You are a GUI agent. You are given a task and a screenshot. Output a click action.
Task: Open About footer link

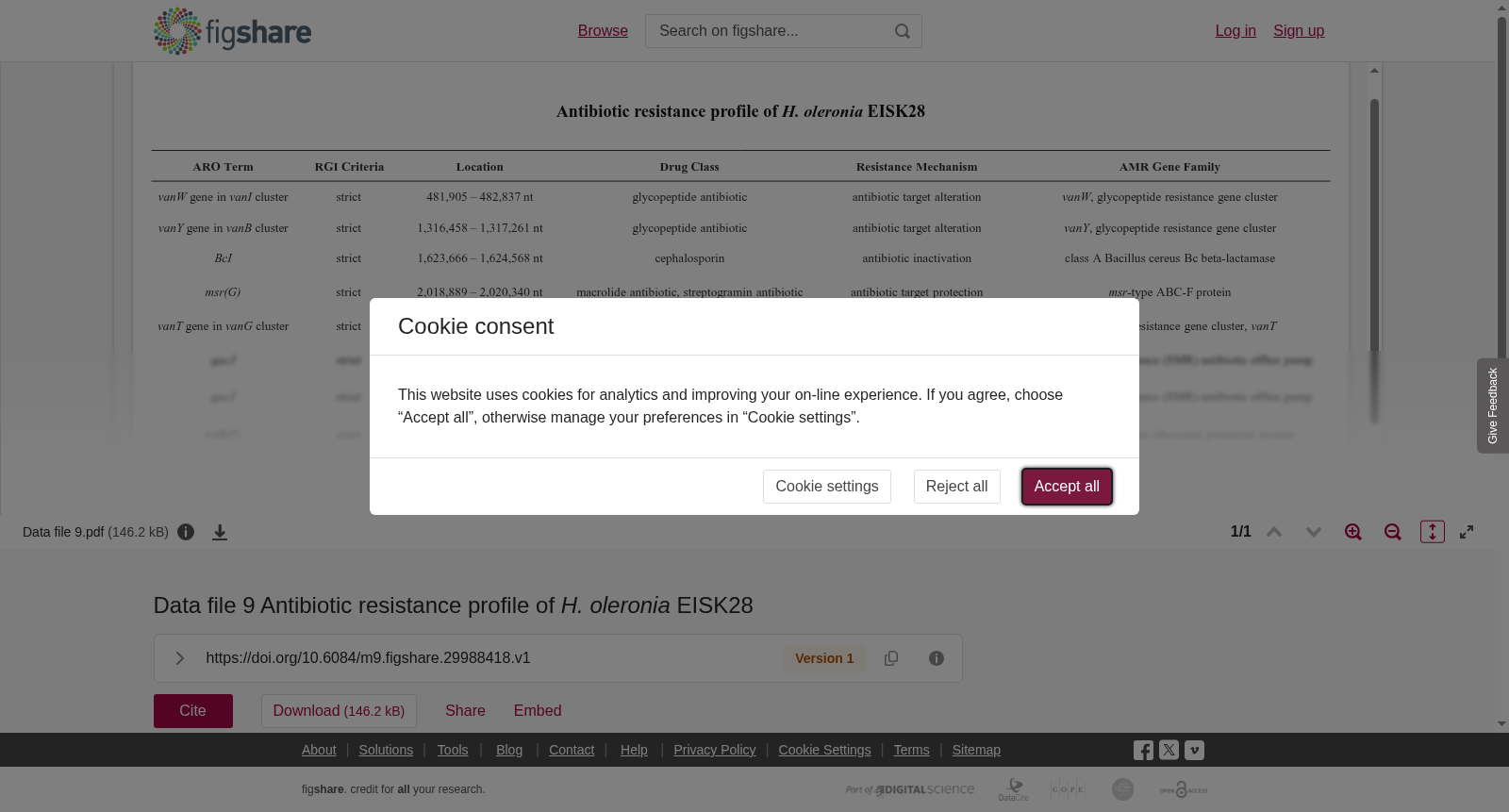coord(319,750)
